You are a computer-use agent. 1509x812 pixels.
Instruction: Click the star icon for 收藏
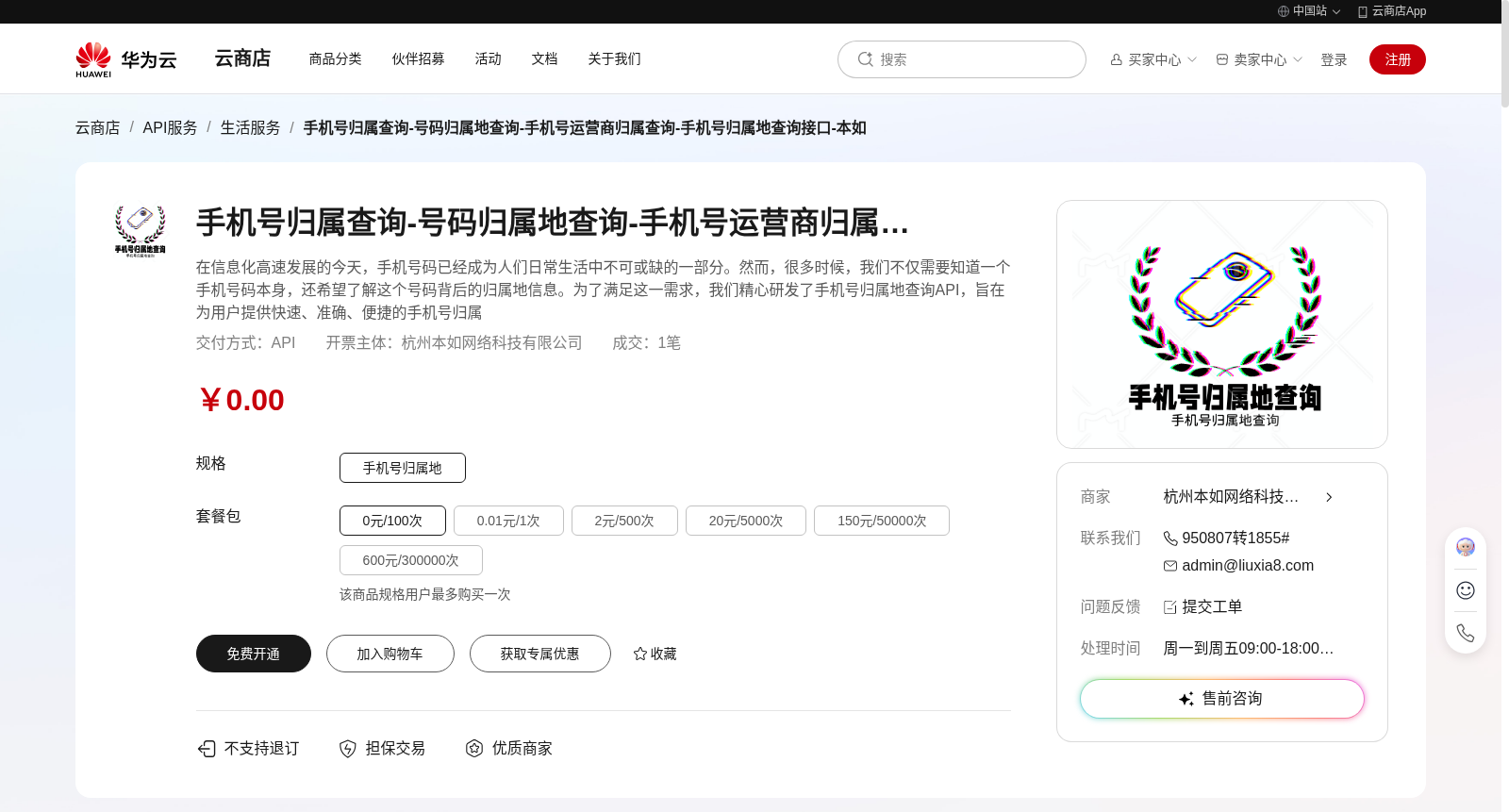point(640,654)
